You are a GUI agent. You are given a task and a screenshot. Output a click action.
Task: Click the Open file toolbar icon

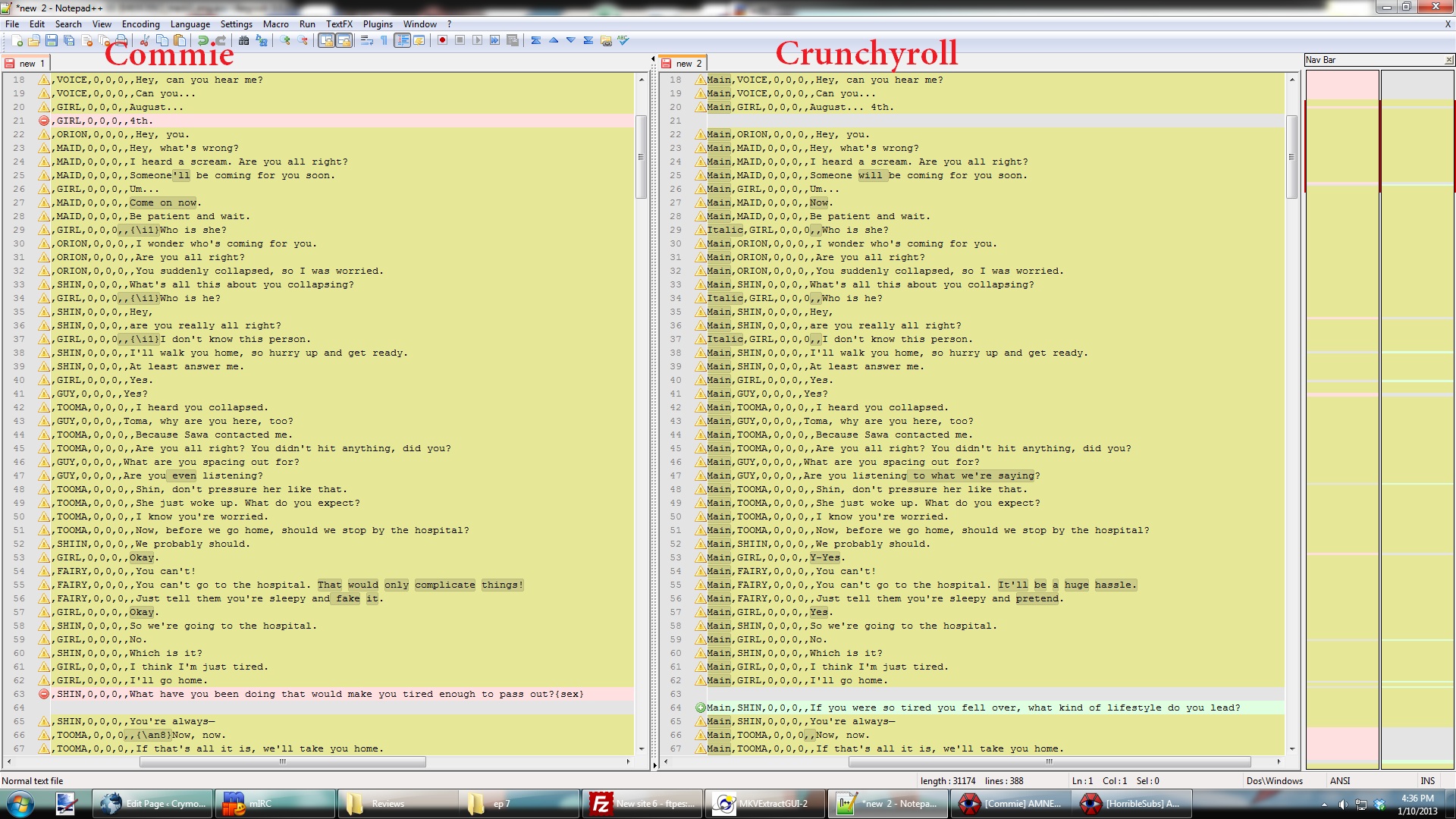point(34,40)
